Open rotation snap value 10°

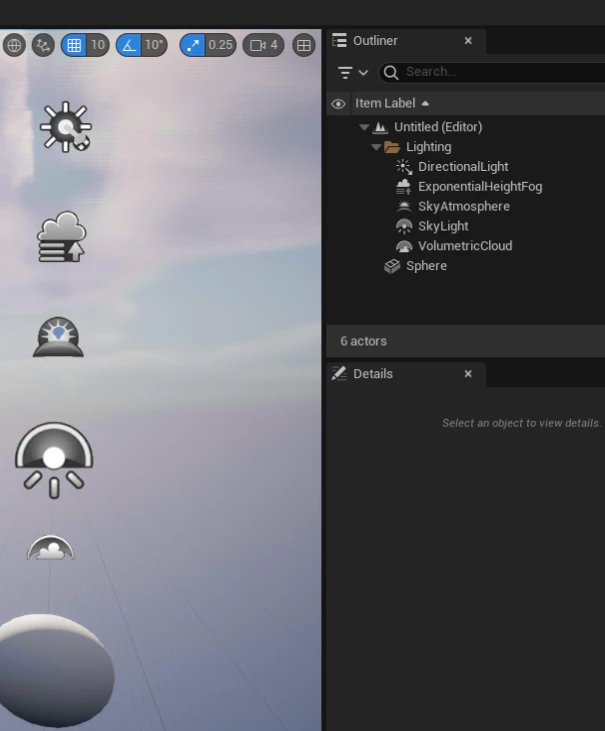pyautogui.click(x=154, y=45)
